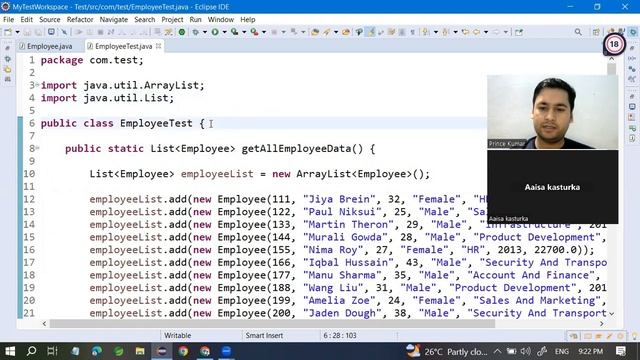Open the Edit menu
Image resolution: width=640 pixels, height=360 pixels.
pos(27,19)
